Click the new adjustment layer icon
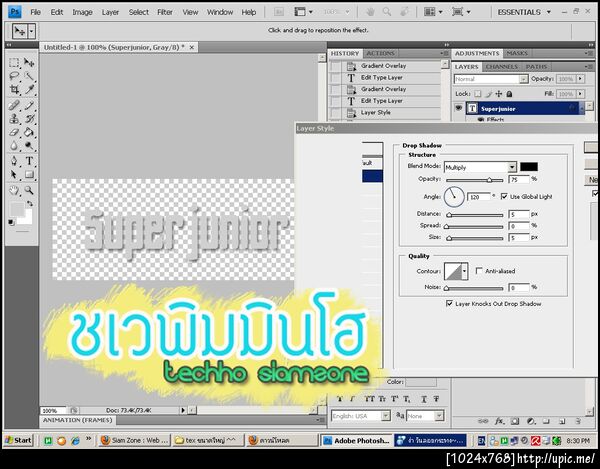600x469 pixels. [x=531, y=421]
